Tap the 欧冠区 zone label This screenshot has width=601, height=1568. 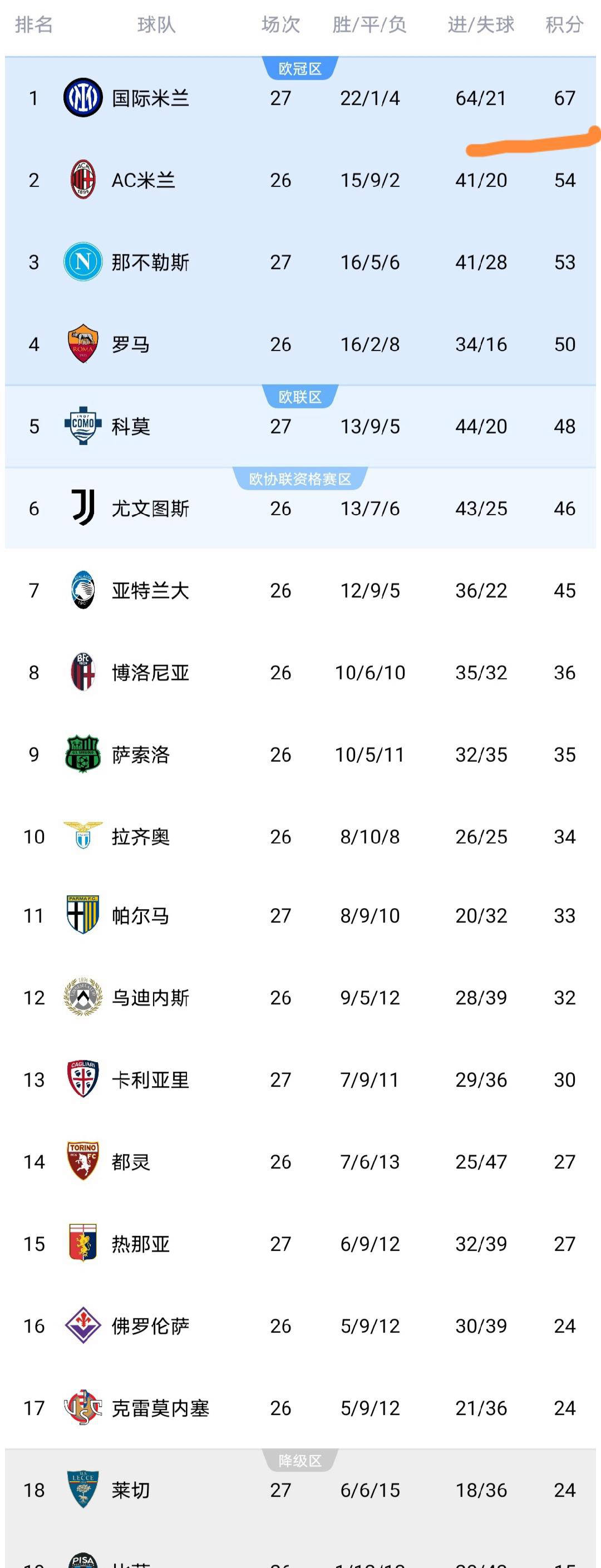coord(299,69)
